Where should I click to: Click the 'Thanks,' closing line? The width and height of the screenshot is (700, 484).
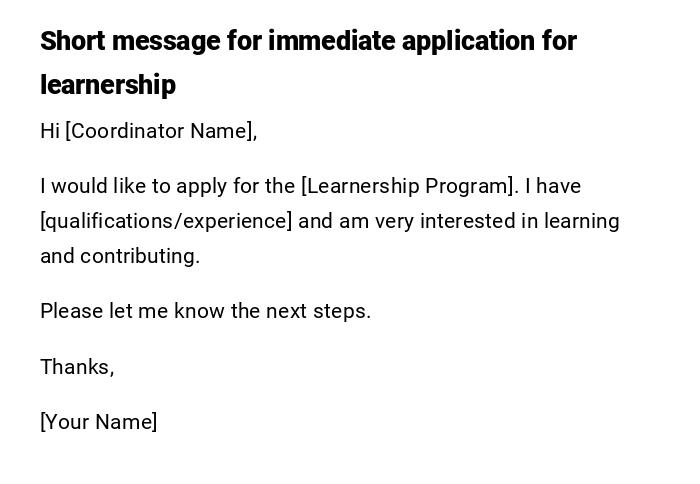[77, 367]
